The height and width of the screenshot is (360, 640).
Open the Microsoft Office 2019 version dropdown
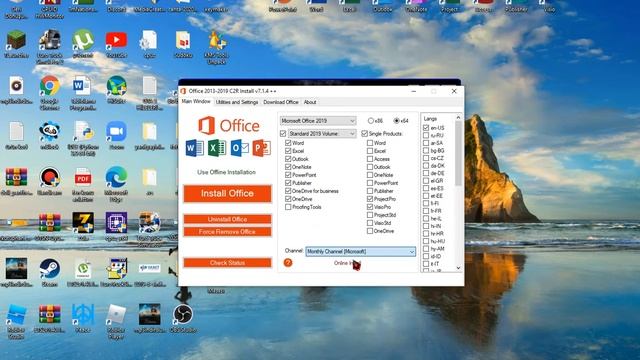[x=318, y=121]
